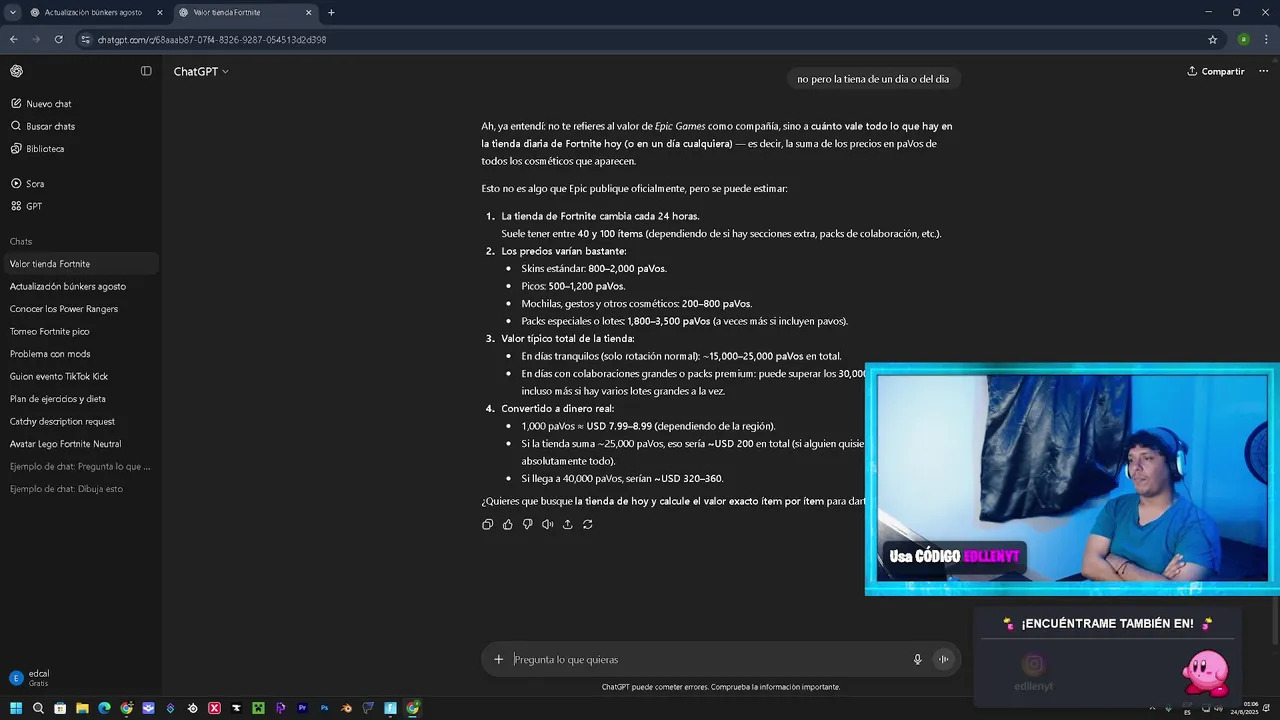Viewport: 1280px width, 720px height.
Task: Open Minecraft from the taskbar
Action: (x=258, y=708)
